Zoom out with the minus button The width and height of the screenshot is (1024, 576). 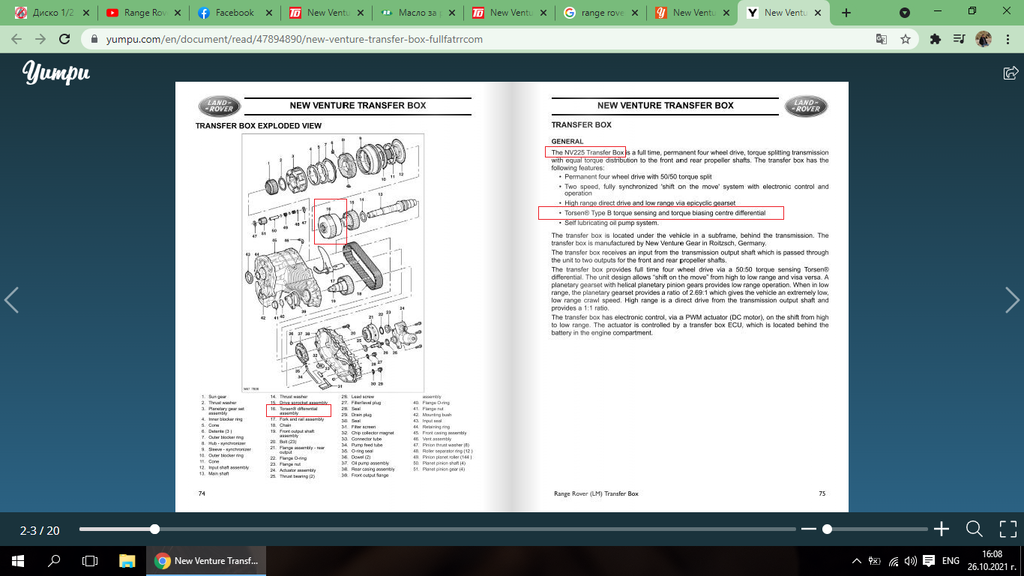[x=808, y=529]
